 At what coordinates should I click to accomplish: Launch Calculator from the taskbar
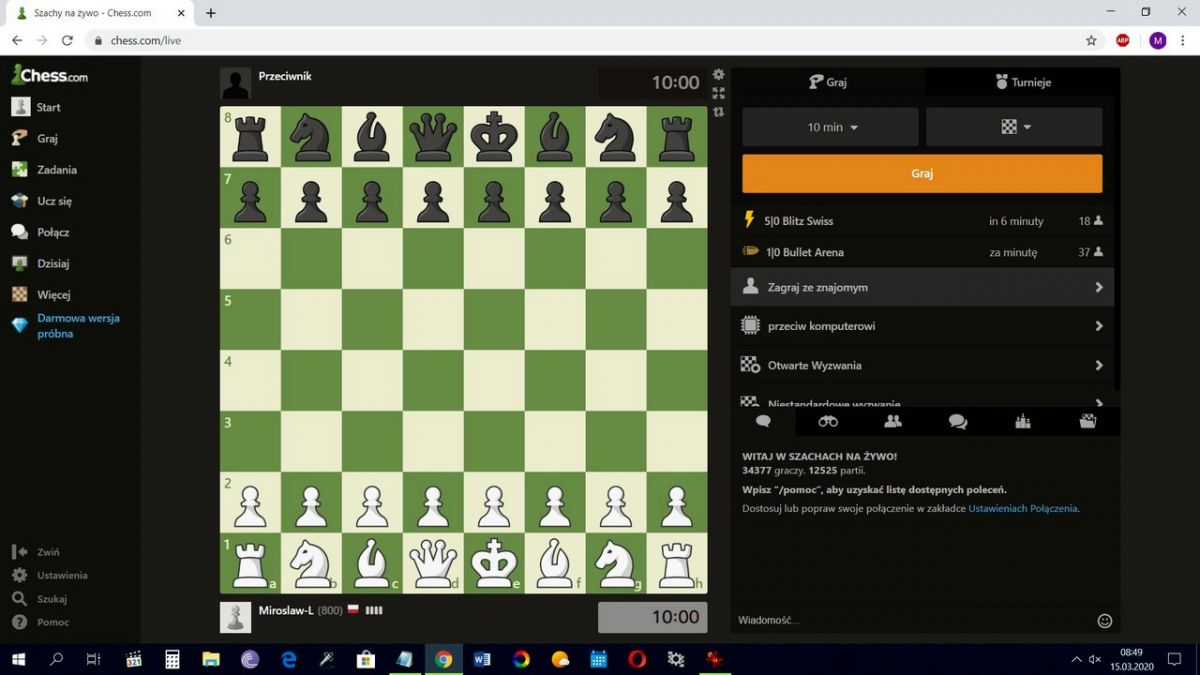coord(172,659)
